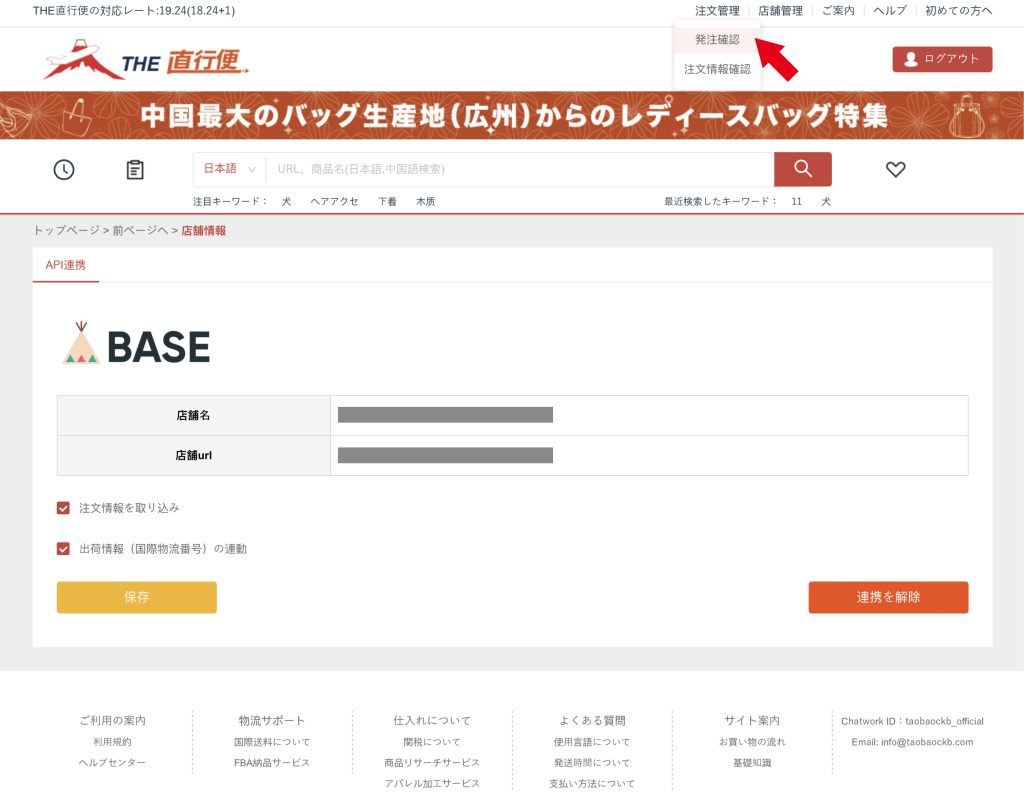Open the clipboard order list icon
Screen dimensions: 1024x792
pyautogui.click(x=135, y=170)
